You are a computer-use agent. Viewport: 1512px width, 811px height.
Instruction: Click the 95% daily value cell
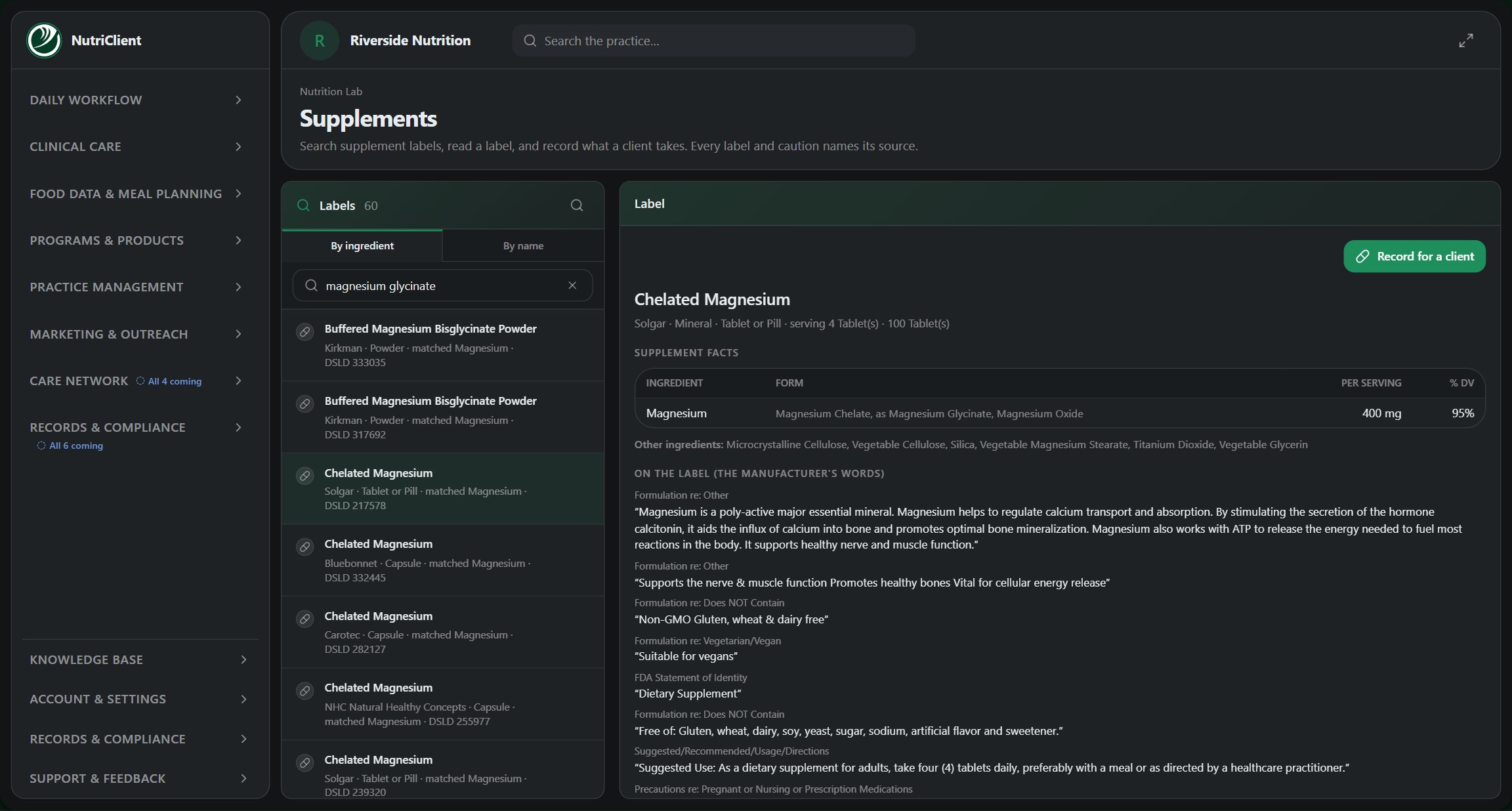1463,413
